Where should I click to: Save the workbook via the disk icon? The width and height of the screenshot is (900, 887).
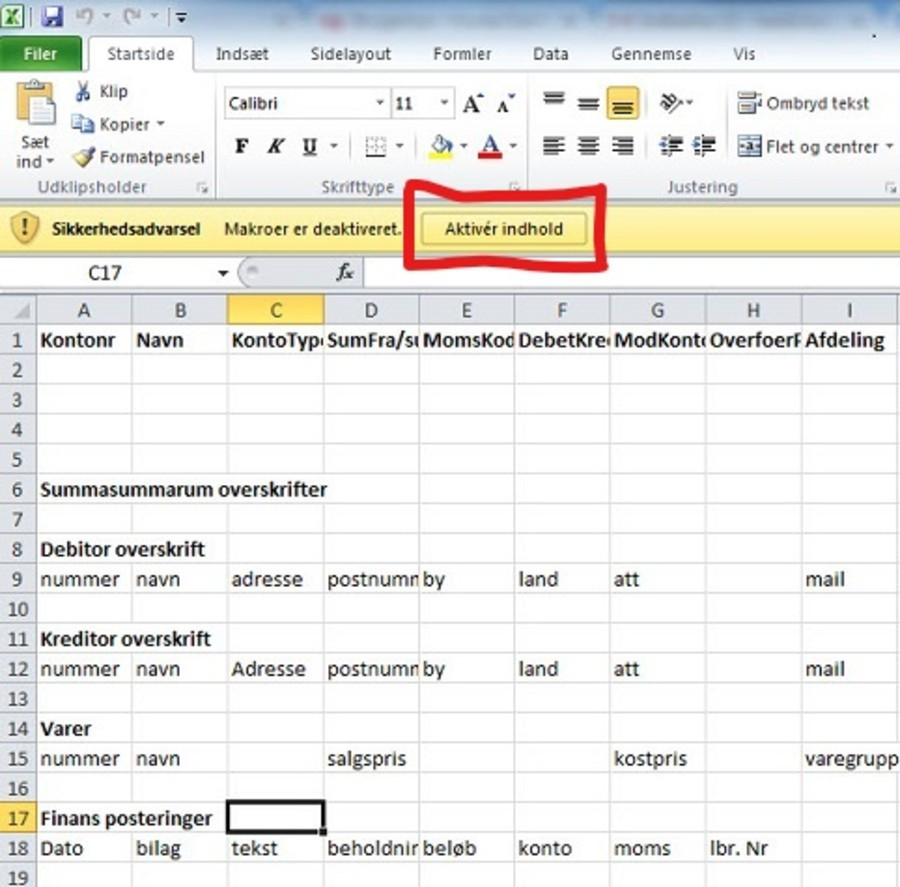coord(51,17)
